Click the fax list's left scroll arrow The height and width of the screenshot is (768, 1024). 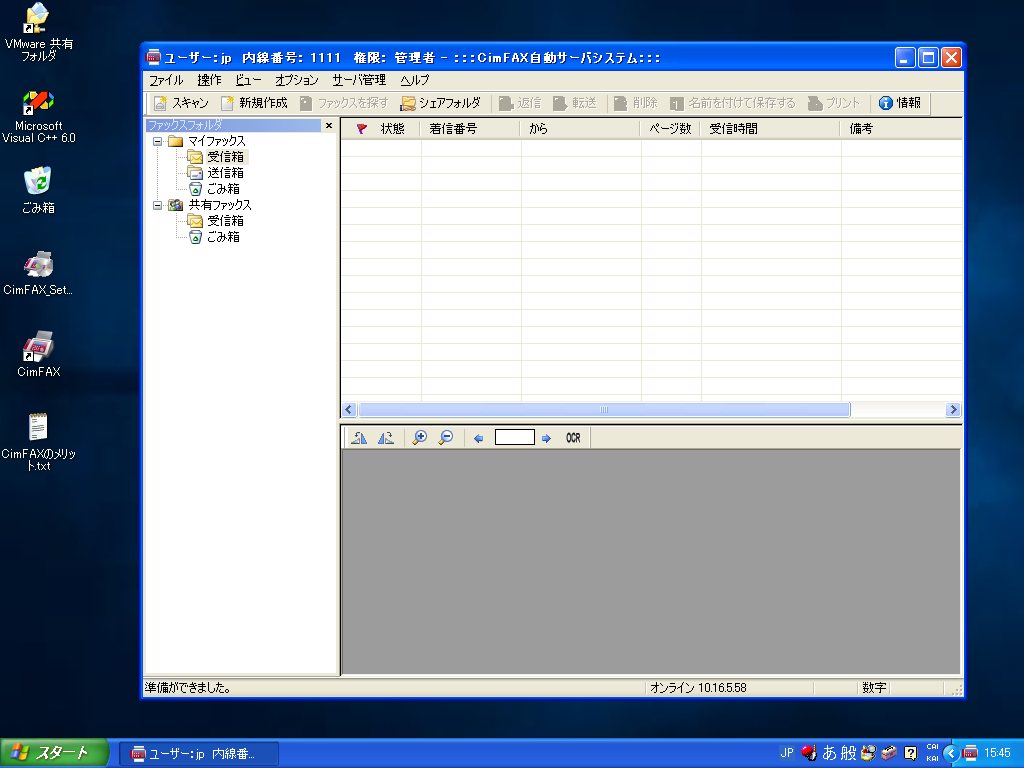348,409
